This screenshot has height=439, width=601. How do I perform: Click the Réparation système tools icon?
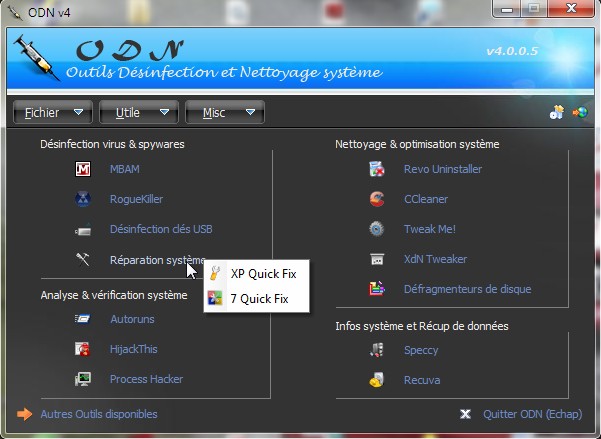pyautogui.click(x=83, y=260)
